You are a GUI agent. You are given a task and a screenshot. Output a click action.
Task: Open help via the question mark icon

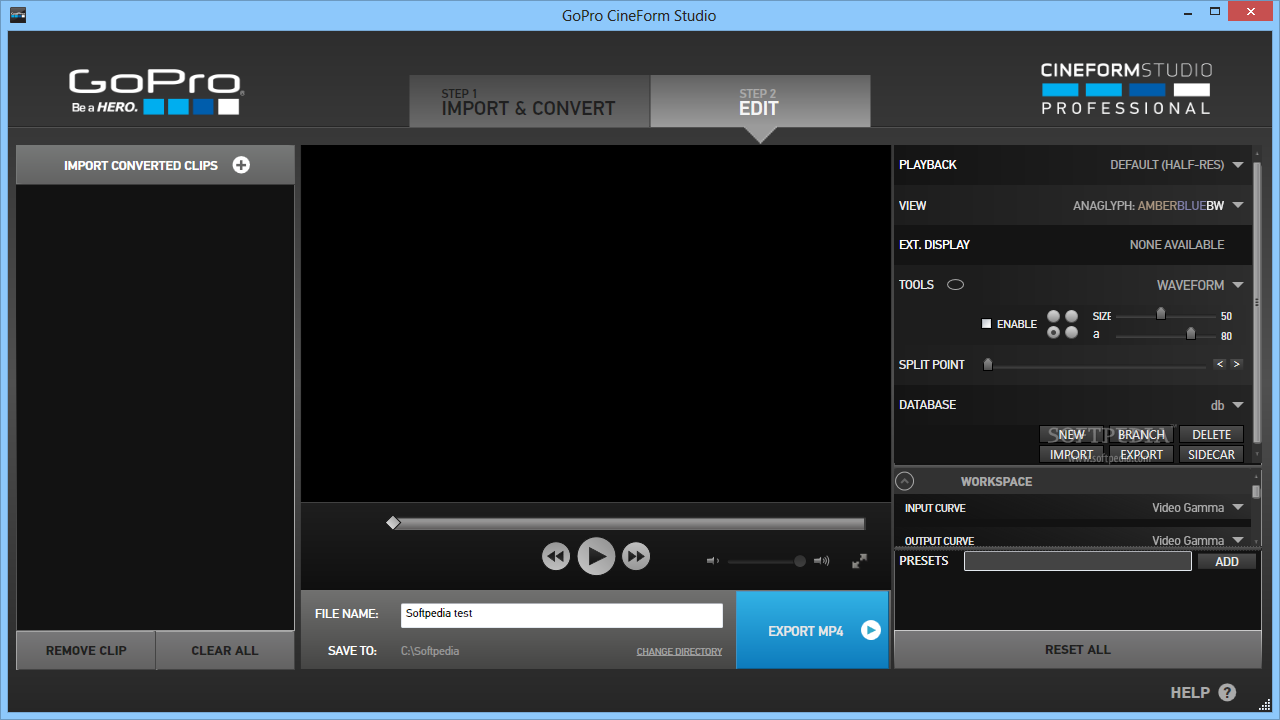tap(1227, 692)
